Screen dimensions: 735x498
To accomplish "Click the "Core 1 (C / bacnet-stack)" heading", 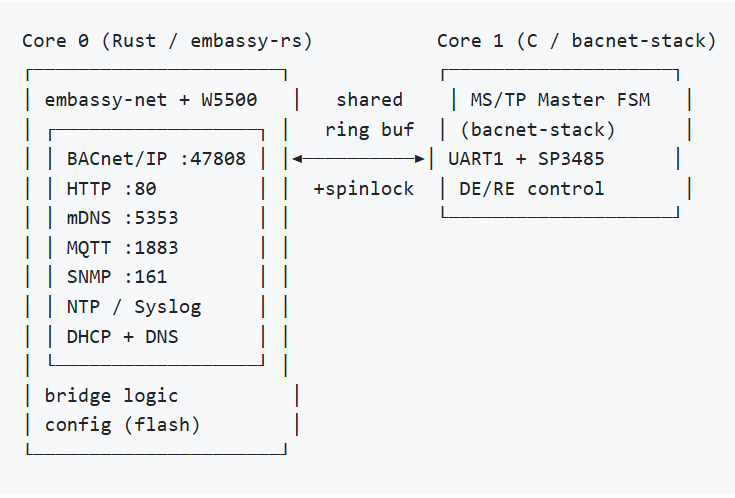I will [x=576, y=41].
